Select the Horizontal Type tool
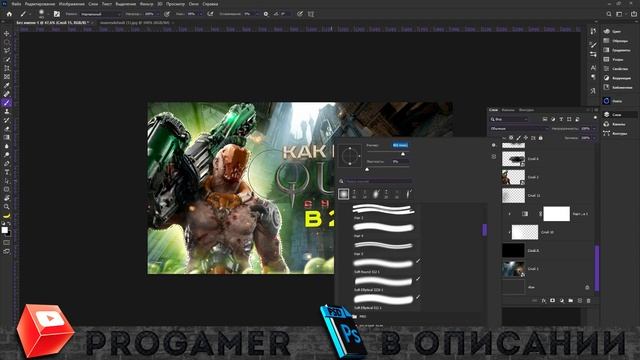 (x=7, y=172)
